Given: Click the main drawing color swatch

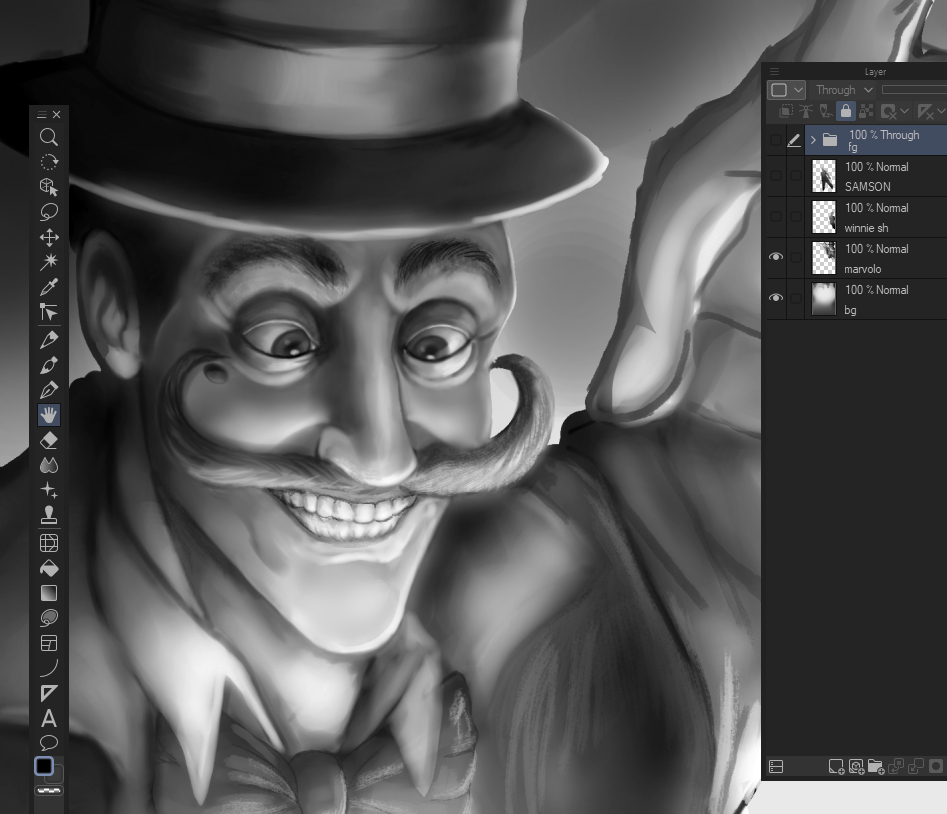Looking at the screenshot, I should tap(44, 766).
